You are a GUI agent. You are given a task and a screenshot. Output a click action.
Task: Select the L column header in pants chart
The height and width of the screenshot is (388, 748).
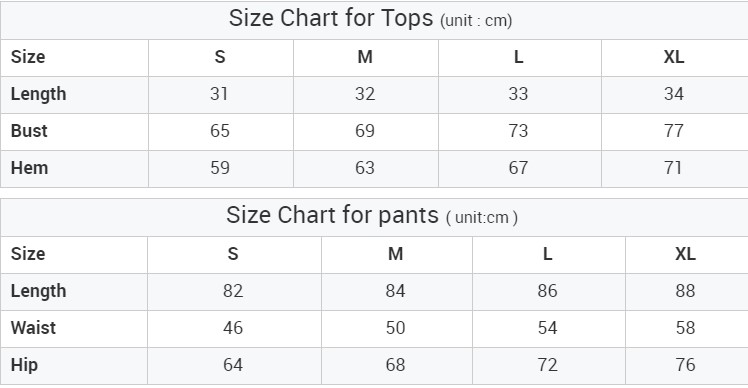coord(547,254)
